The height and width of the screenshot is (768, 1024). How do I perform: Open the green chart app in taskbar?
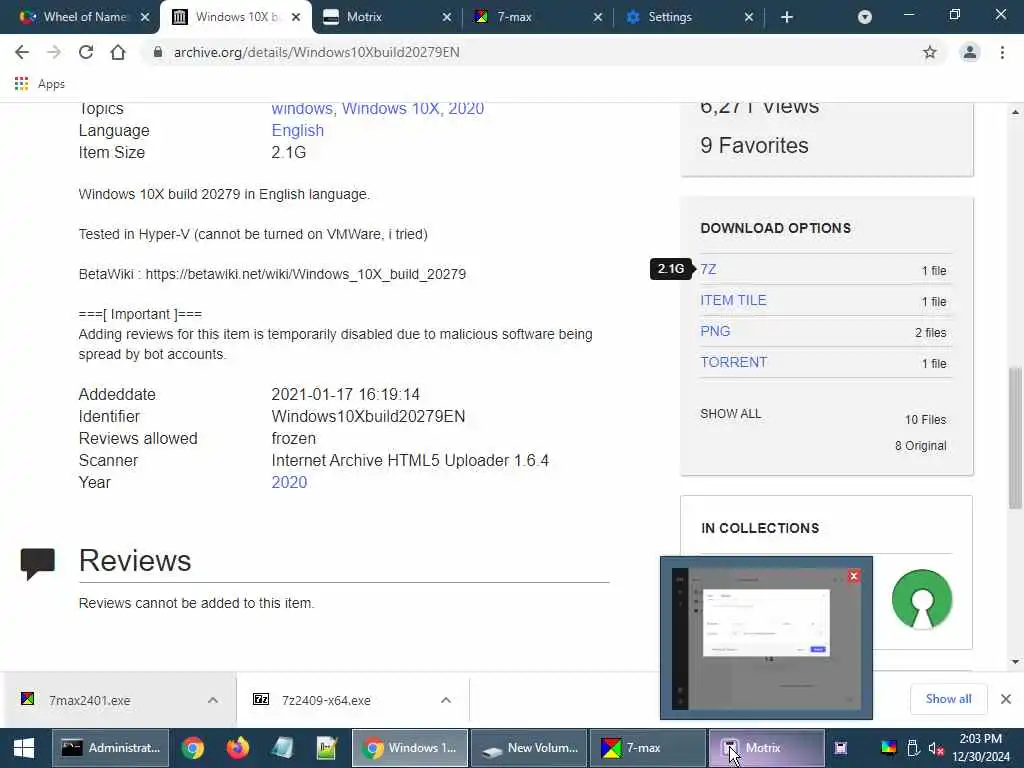327,748
